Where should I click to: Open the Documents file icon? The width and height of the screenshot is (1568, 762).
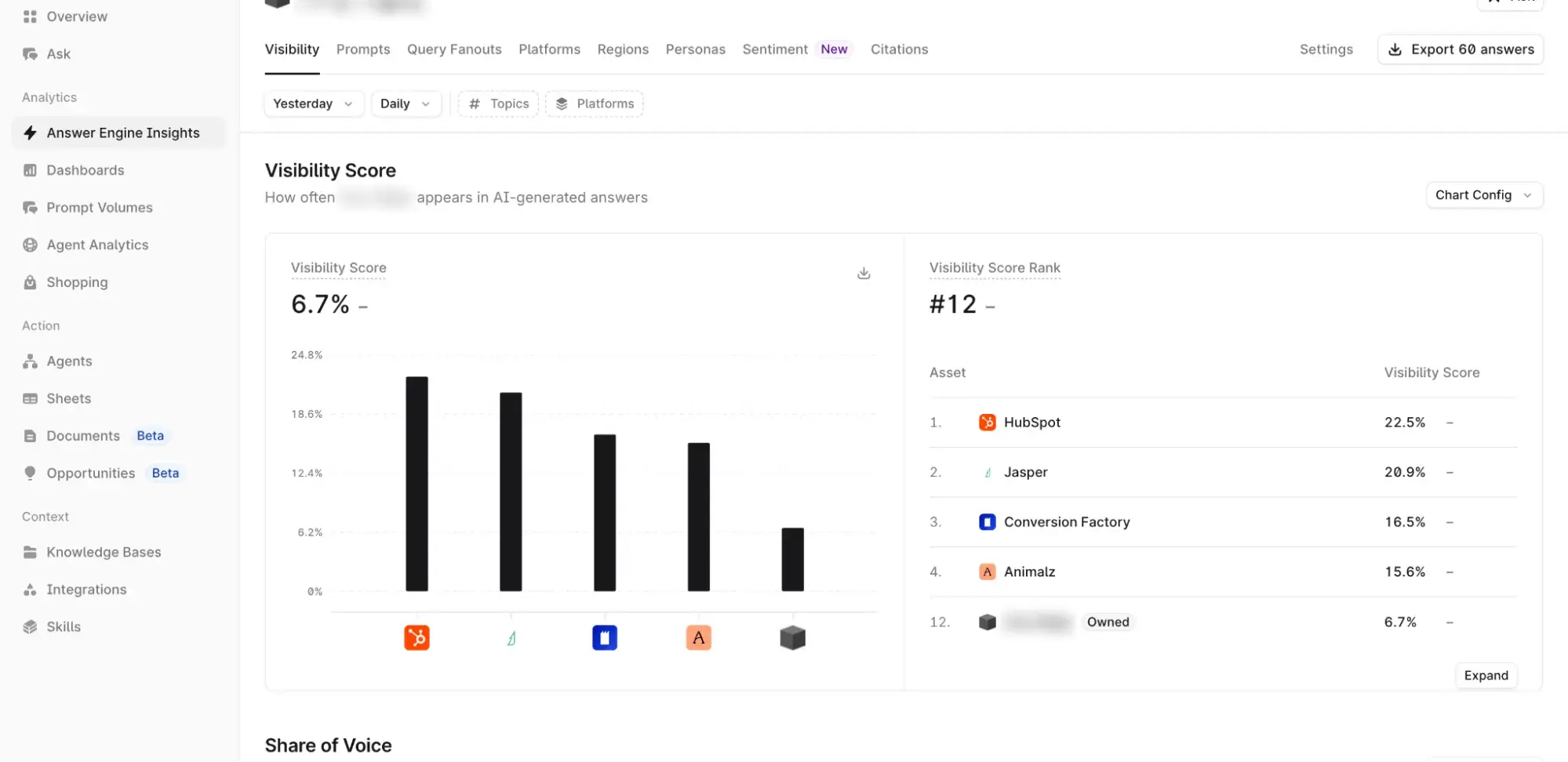pyautogui.click(x=30, y=436)
